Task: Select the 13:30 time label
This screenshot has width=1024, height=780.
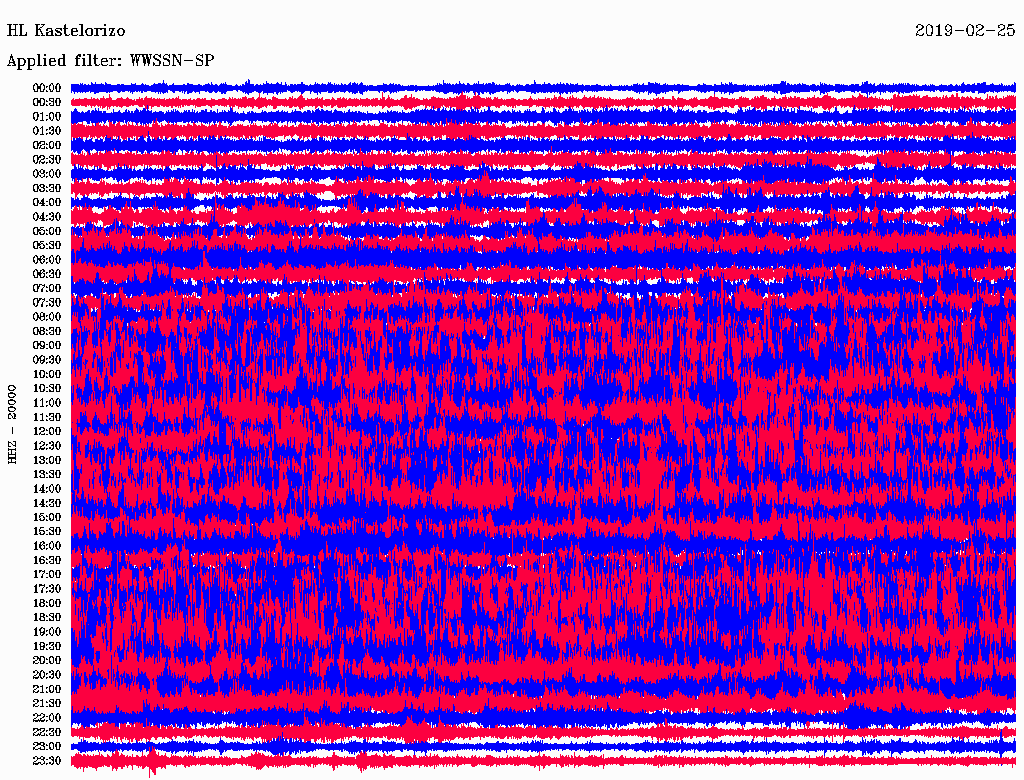Action: click(47, 474)
